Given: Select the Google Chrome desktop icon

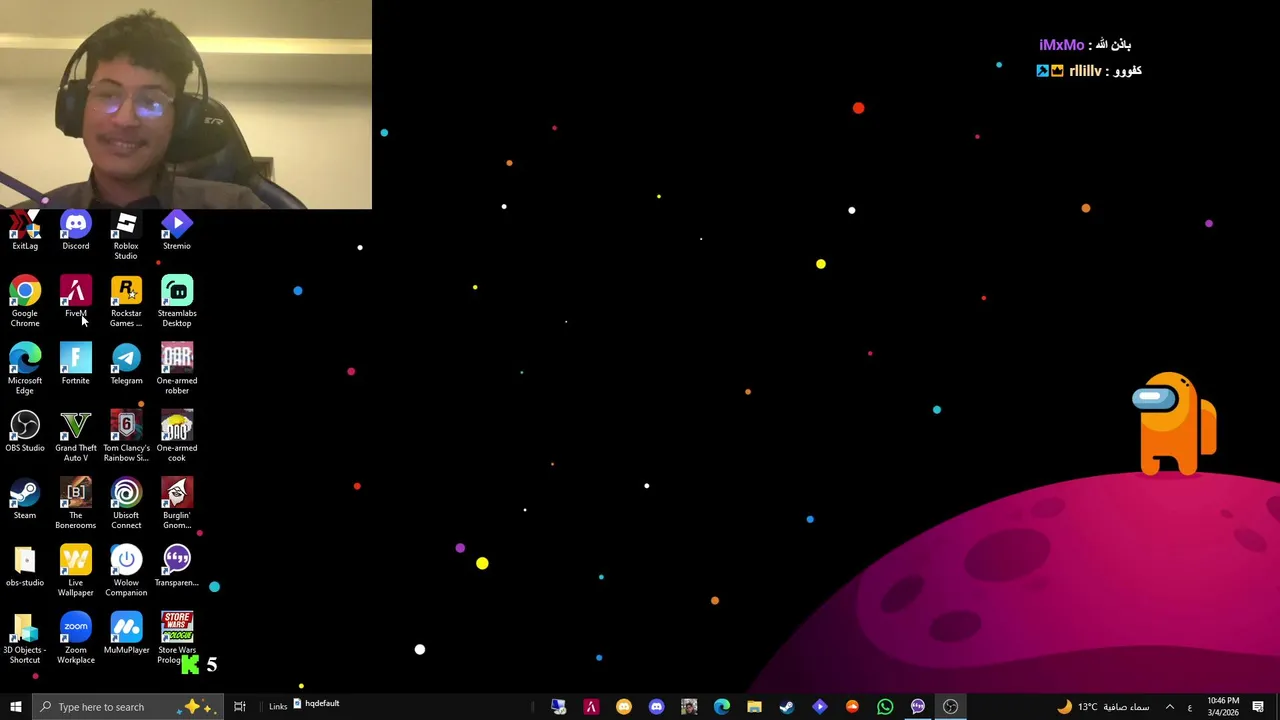Looking at the screenshot, I should [25, 302].
